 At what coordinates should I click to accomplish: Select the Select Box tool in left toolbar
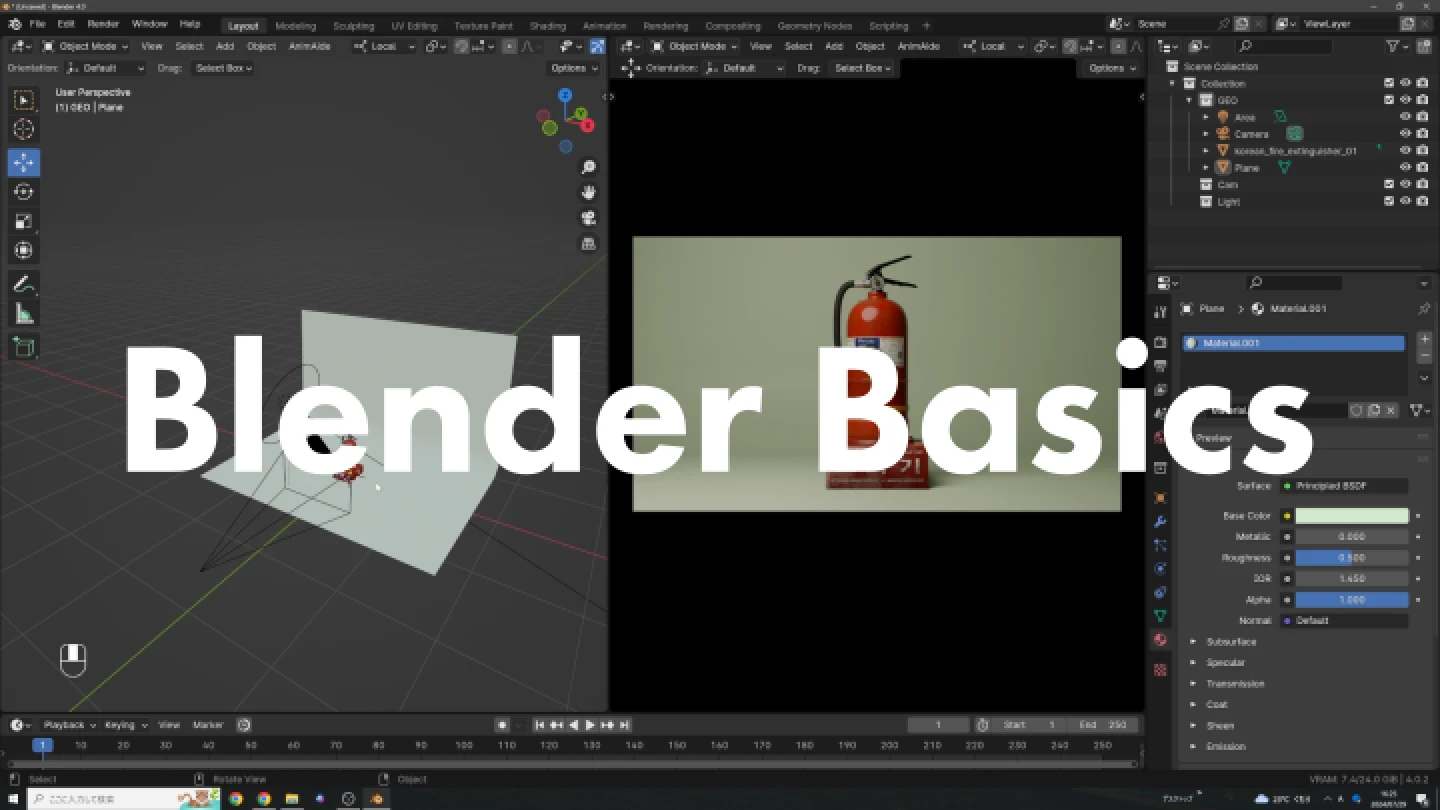(23, 100)
